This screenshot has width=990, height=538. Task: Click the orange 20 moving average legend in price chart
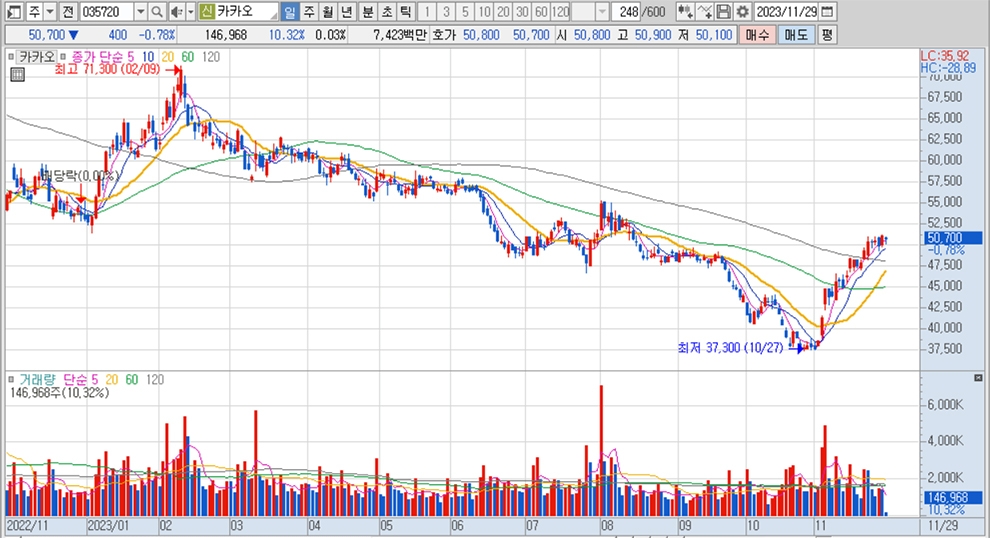(167, 57)
